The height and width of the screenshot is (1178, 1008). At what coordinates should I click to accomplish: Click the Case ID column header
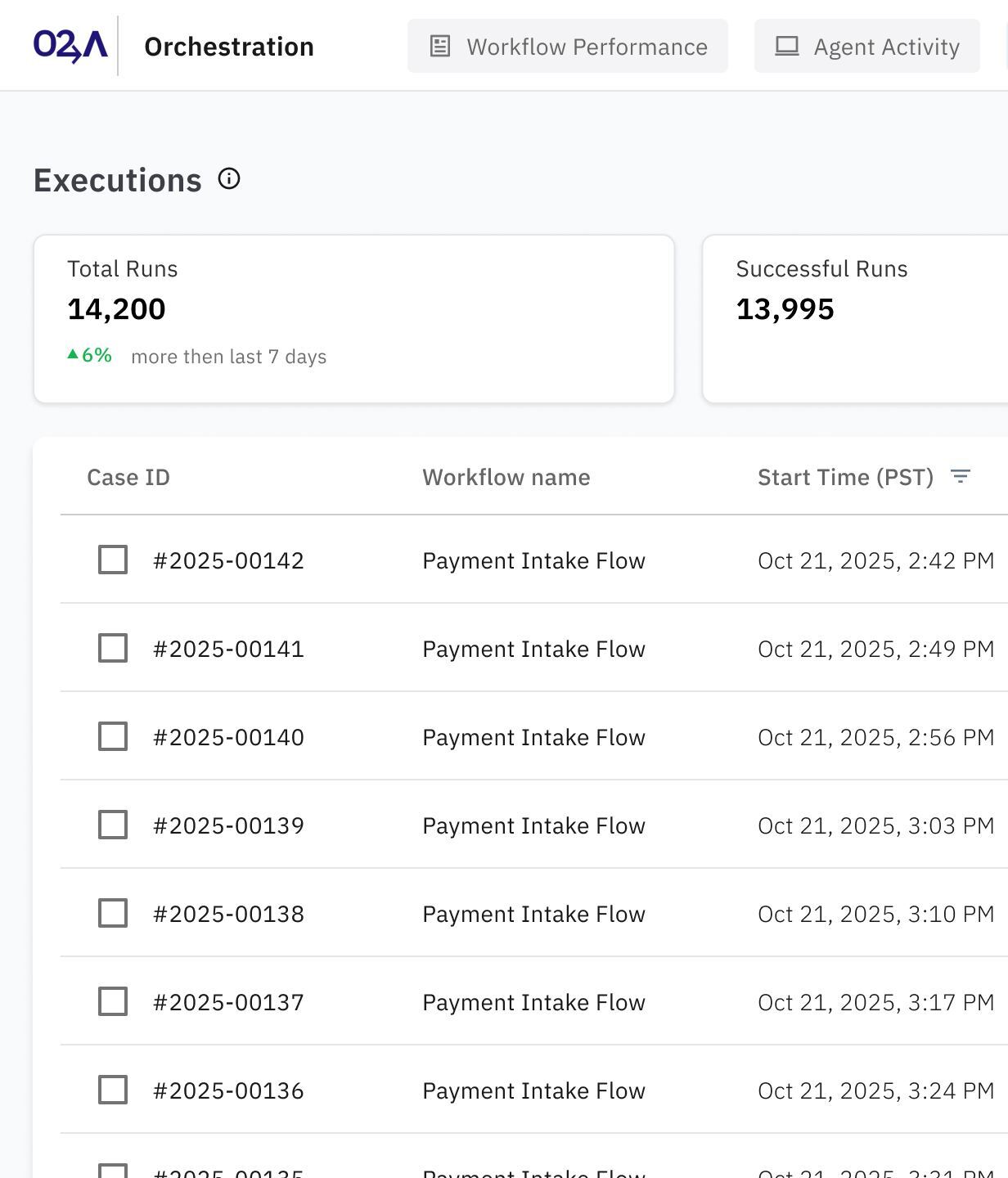[128, 477]
